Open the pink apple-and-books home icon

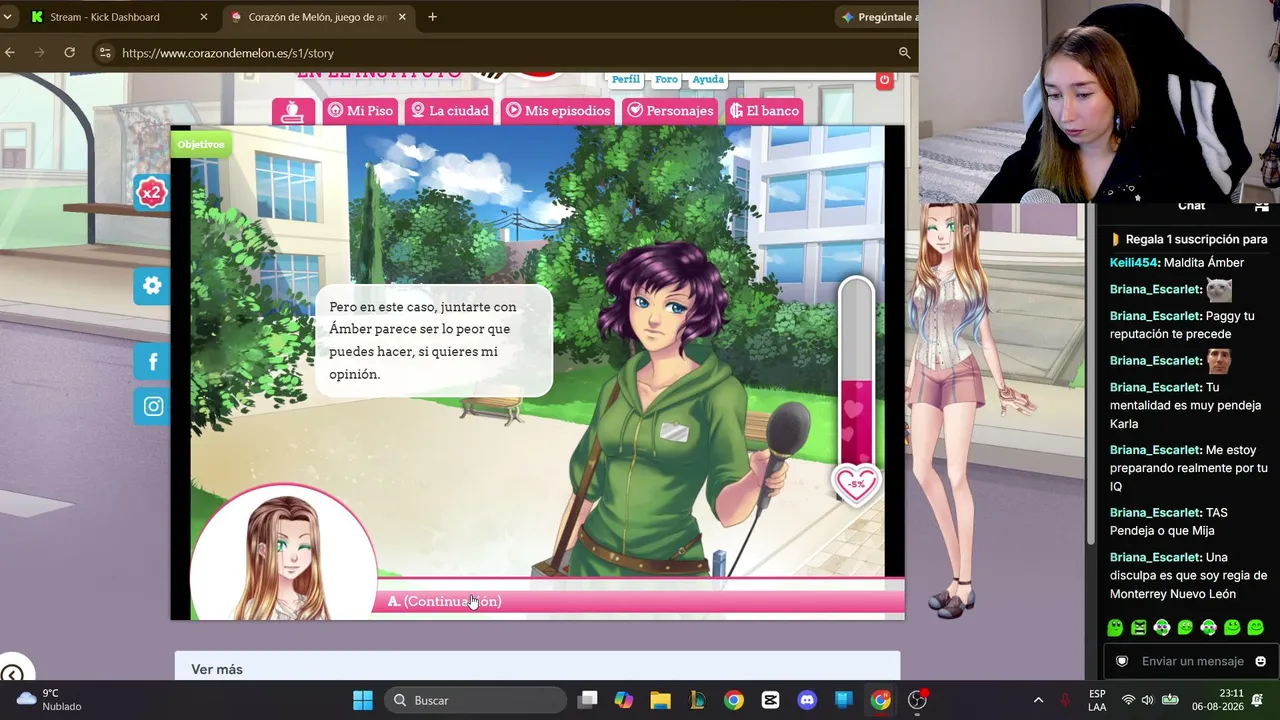(x=293, y=111)
